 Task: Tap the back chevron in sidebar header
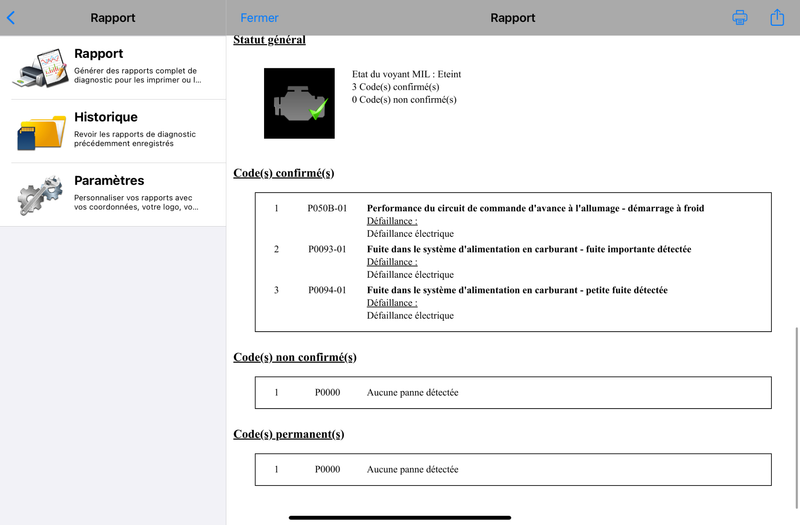click(11, 18)
